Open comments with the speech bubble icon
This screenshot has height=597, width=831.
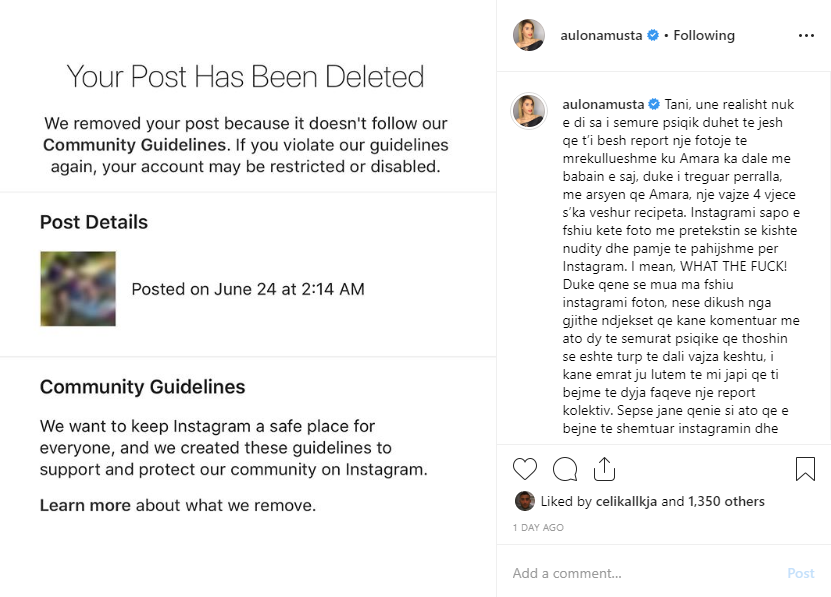[x=565, y=469]
